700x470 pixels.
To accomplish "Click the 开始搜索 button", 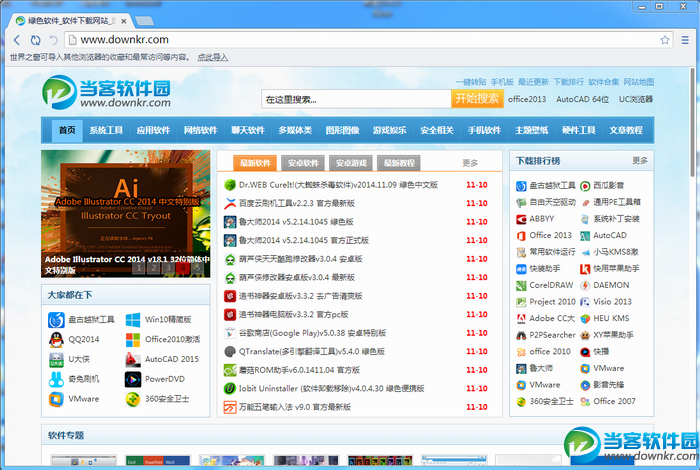I will 477,99.
